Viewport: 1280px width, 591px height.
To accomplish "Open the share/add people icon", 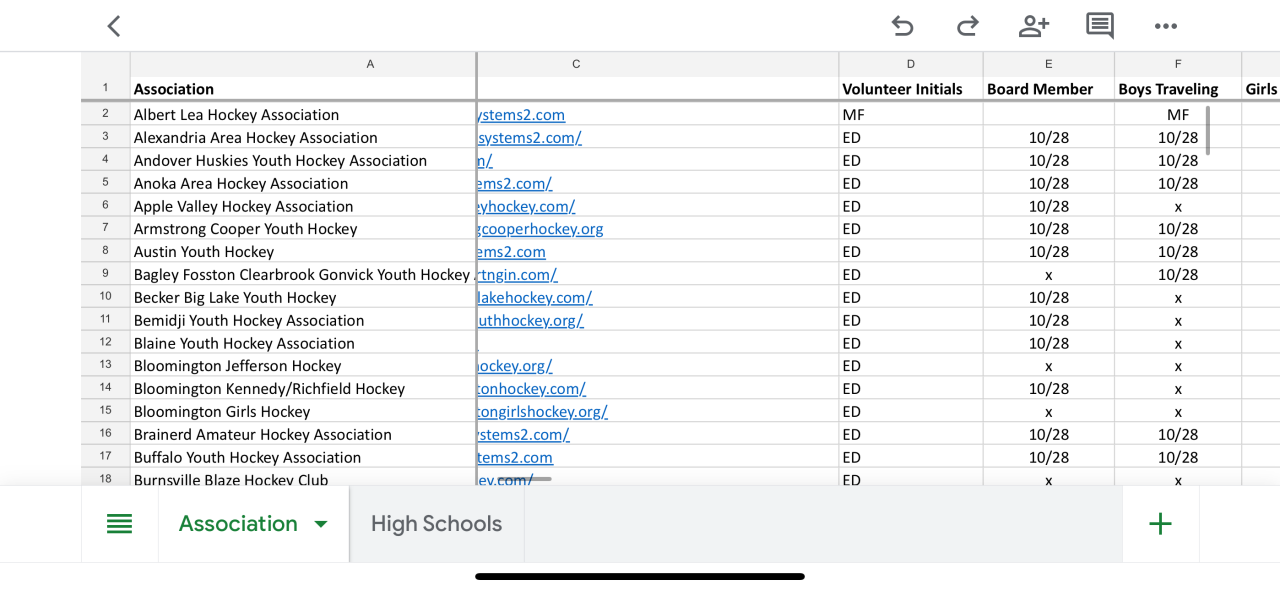I will pos(1033,26).
